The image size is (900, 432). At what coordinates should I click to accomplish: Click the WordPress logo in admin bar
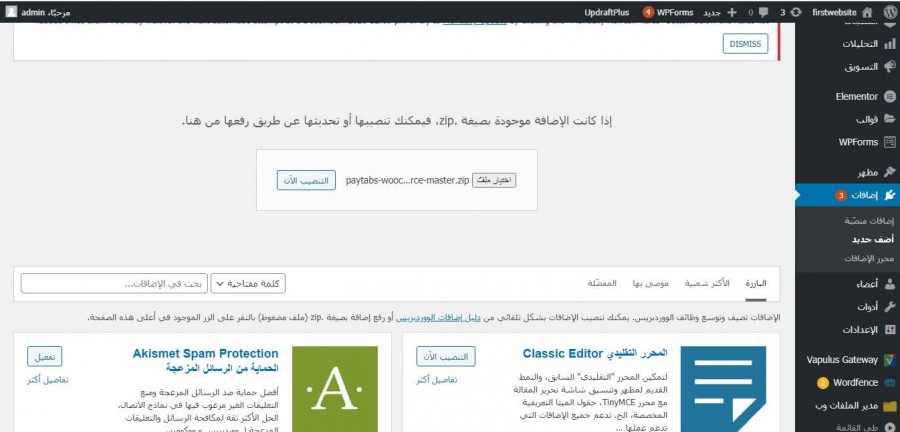(886, 12)
